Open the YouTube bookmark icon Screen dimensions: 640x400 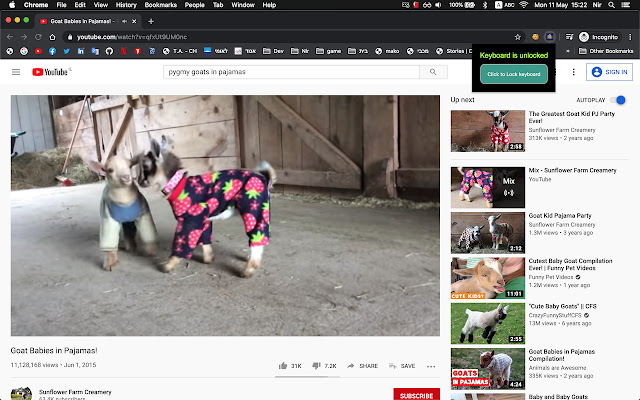38,51
